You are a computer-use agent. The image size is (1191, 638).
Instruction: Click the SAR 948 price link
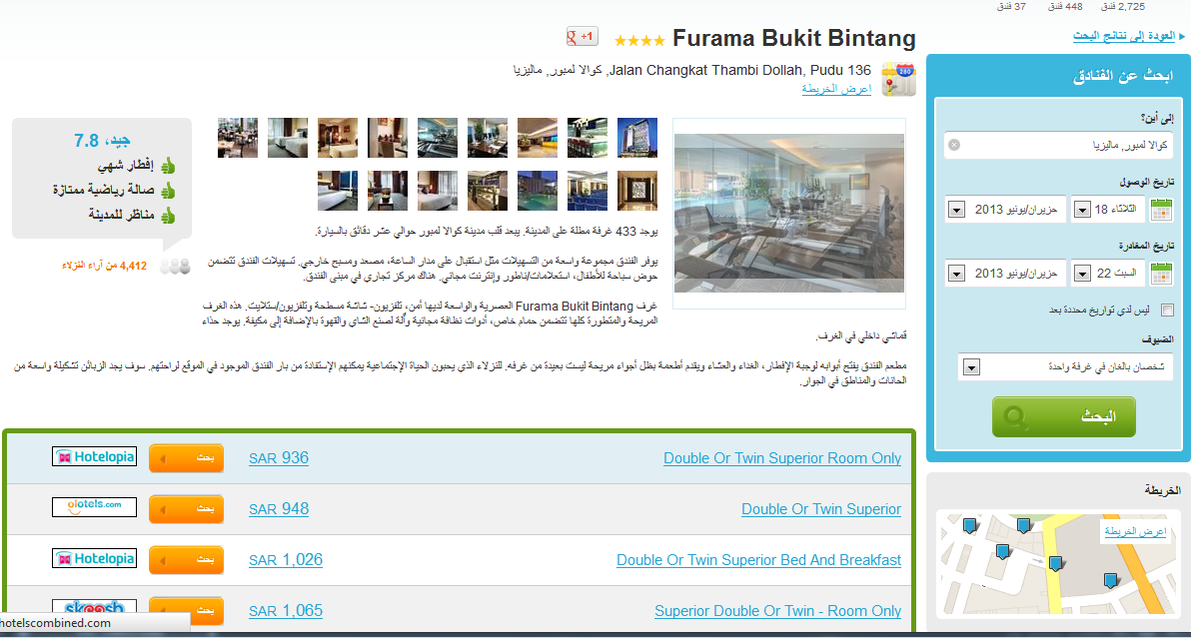(279, 509)
